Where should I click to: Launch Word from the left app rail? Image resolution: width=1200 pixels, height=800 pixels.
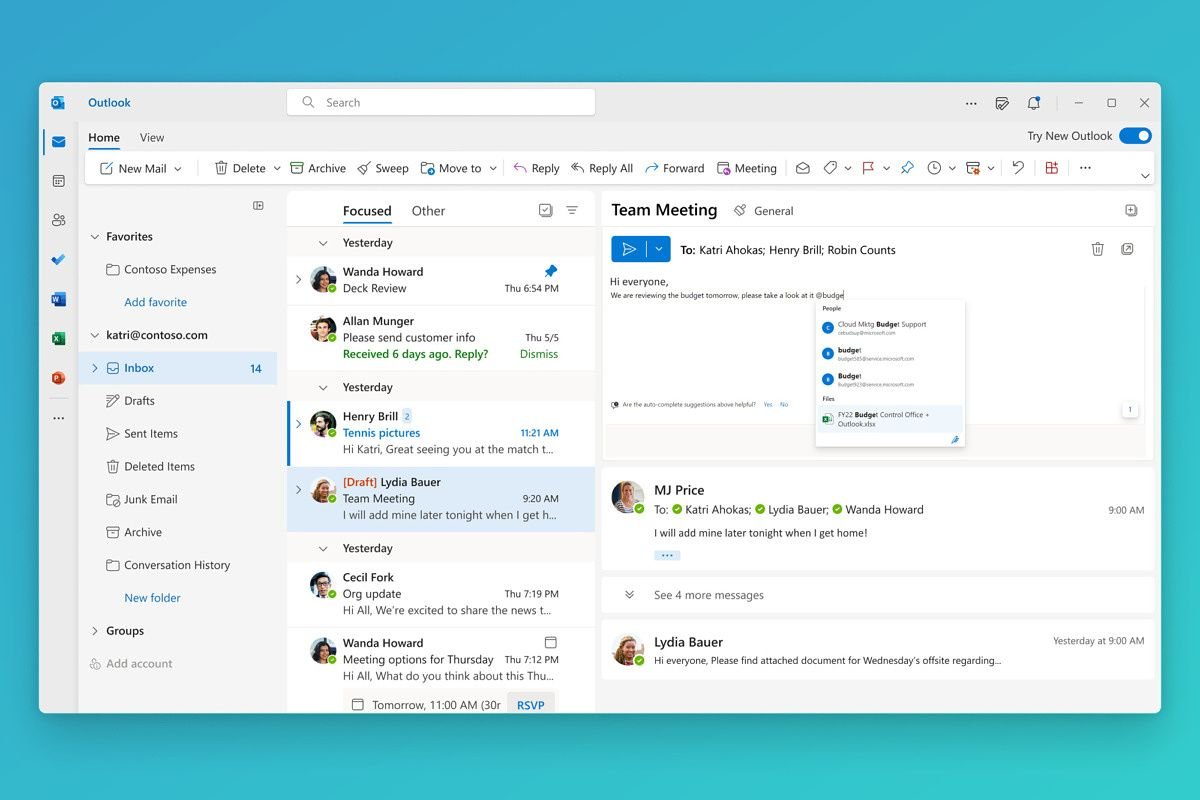click(59, 299)
